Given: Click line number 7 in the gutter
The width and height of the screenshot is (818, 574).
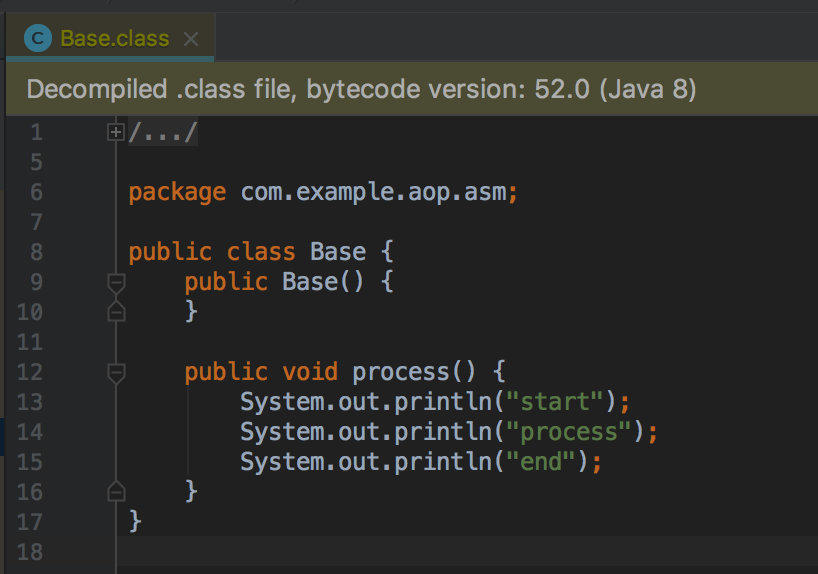Looking at the screenshot, I should (36, 222).
